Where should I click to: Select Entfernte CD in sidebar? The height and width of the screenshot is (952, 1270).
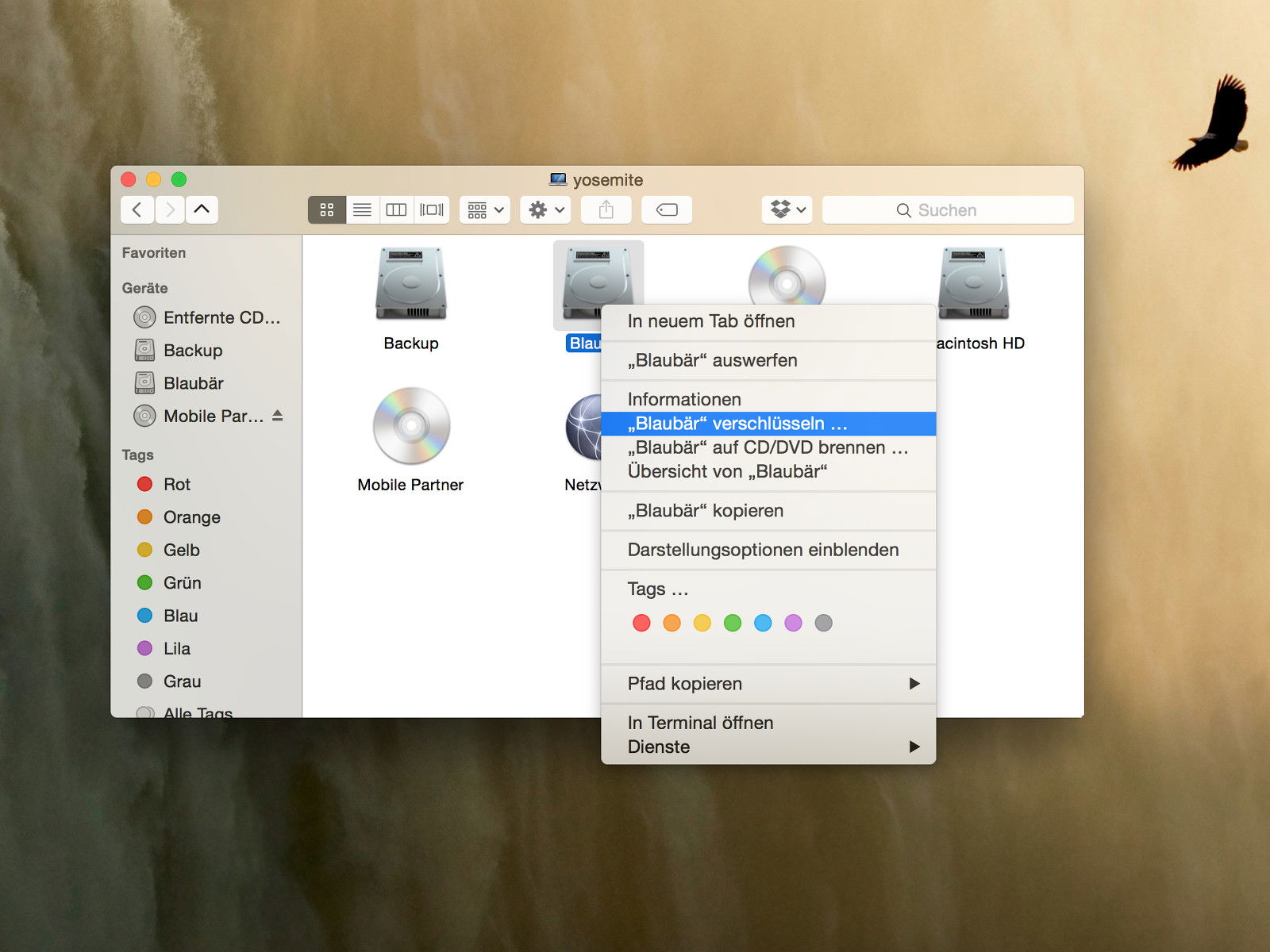click(208, 317)
